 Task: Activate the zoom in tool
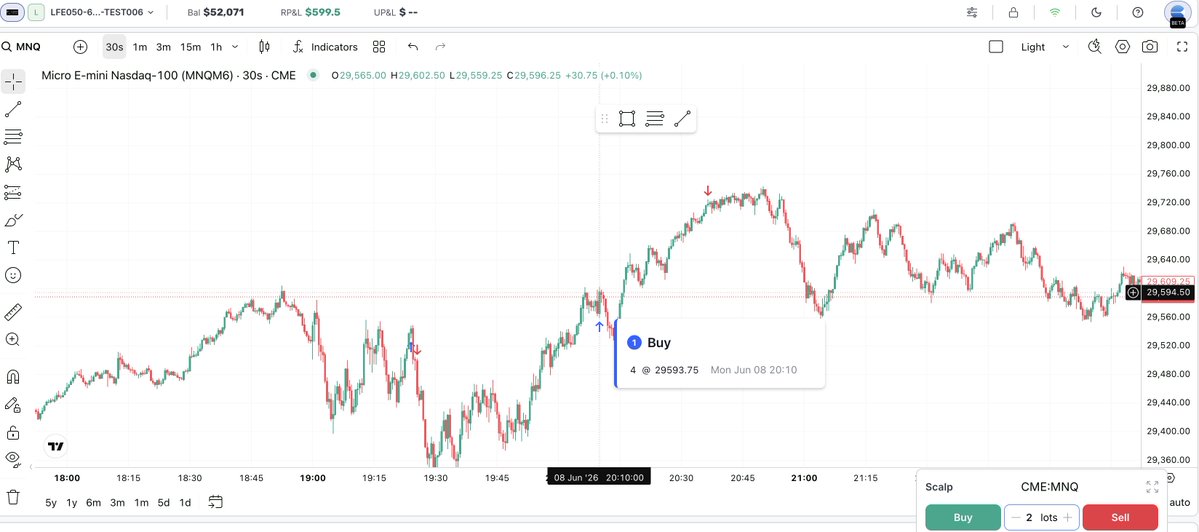pos(13,339)
